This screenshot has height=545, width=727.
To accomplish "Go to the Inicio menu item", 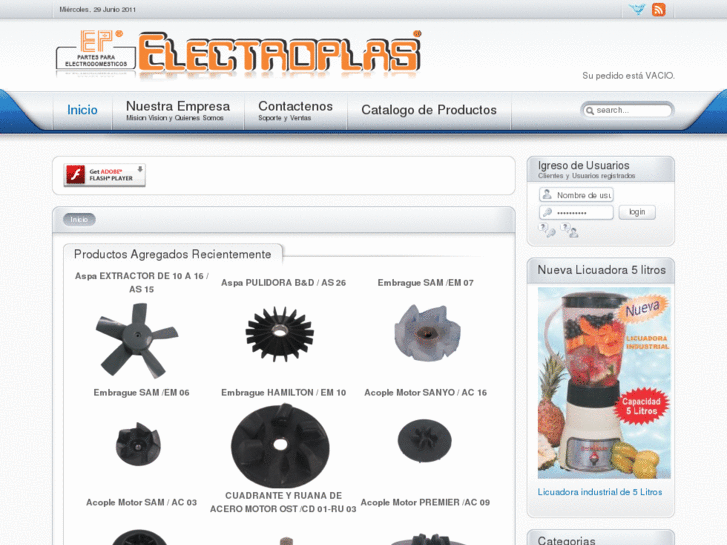I will click(x=82, y=110).
